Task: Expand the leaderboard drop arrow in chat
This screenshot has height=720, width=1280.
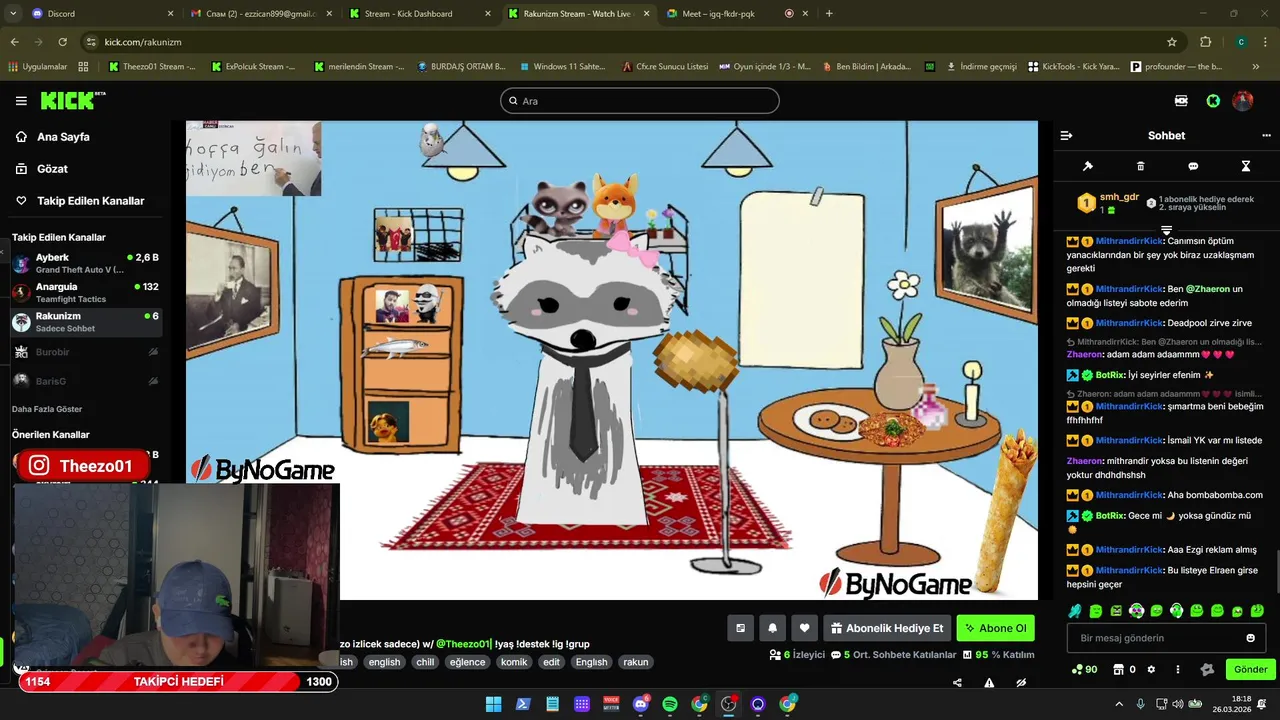Action: (x=1166, y=230)
